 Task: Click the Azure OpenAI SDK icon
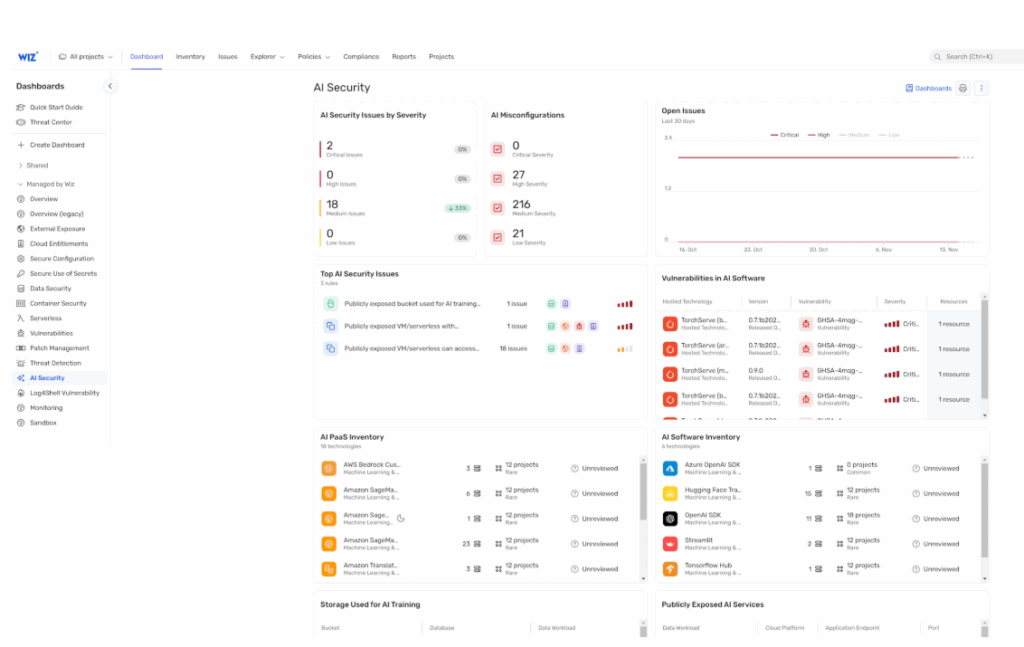click(x=670, y=468)
